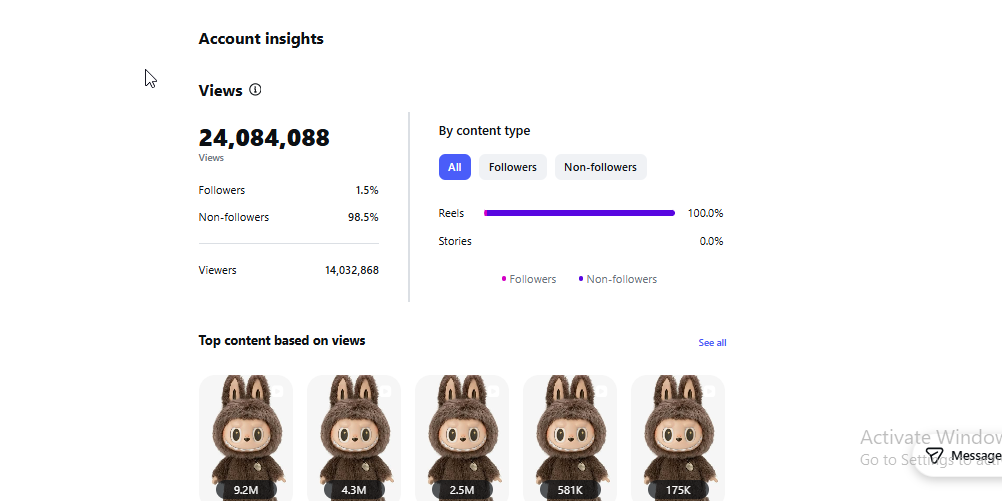Open the reel thumbnail with 2.5M views
Screen dimensions: 1002x501
pos(462,438)
